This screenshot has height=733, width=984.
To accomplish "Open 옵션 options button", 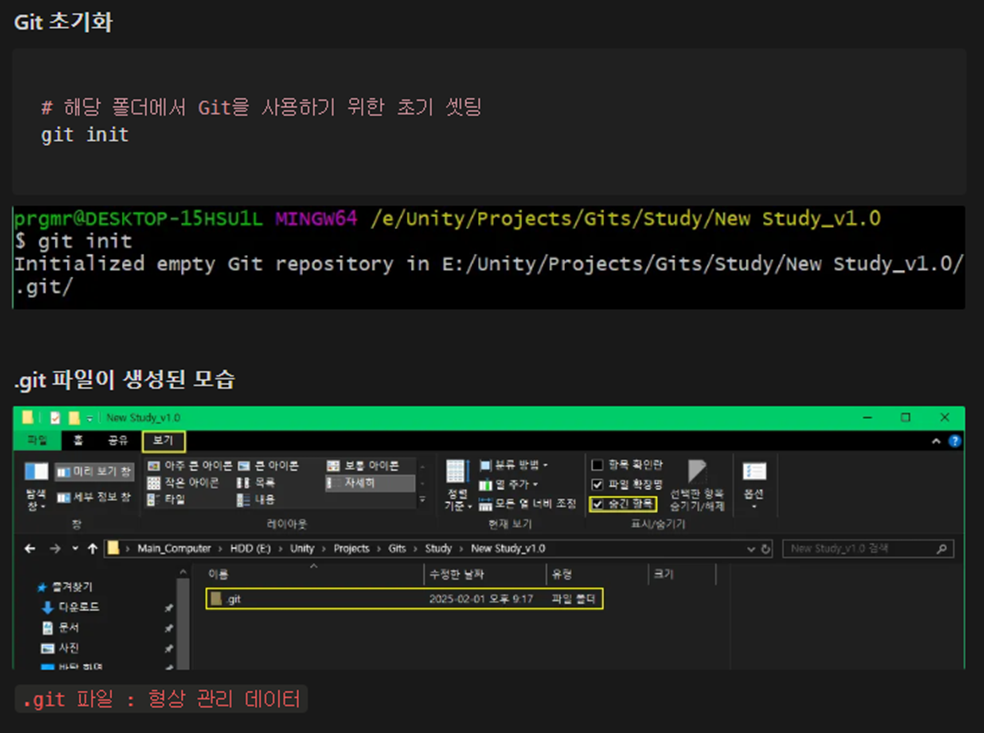I will [x=754, y=484].
